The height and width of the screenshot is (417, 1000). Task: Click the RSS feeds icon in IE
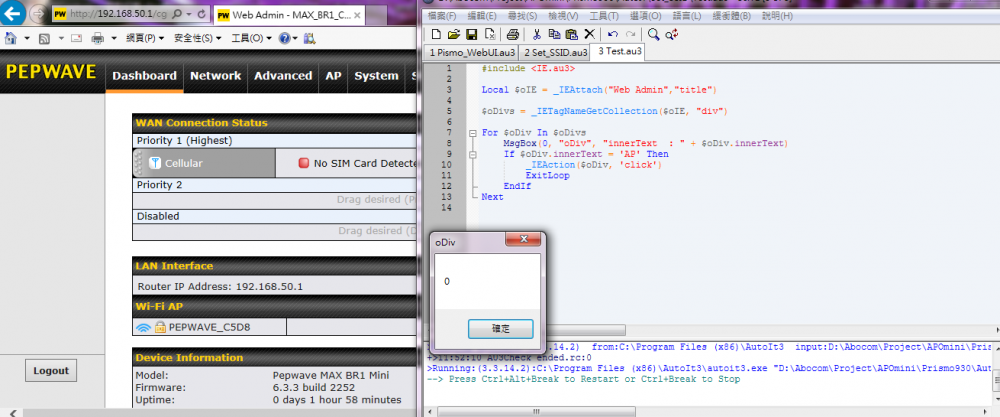tap(45, 38)
